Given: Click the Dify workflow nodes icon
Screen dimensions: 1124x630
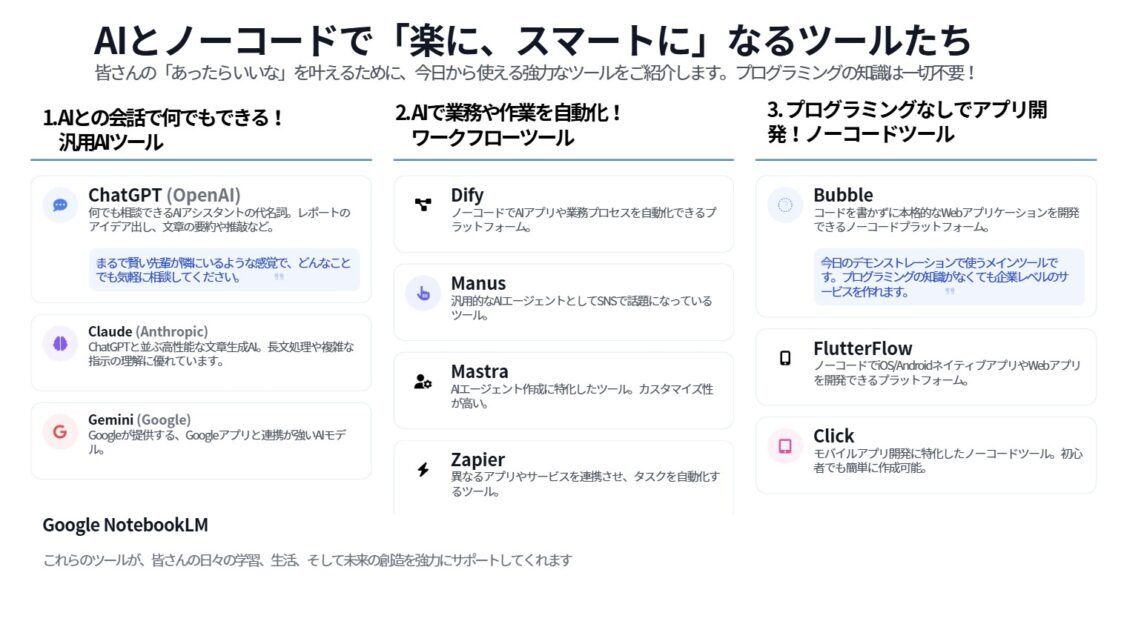Looking at the screenshot, I should [x=423, y=205].
